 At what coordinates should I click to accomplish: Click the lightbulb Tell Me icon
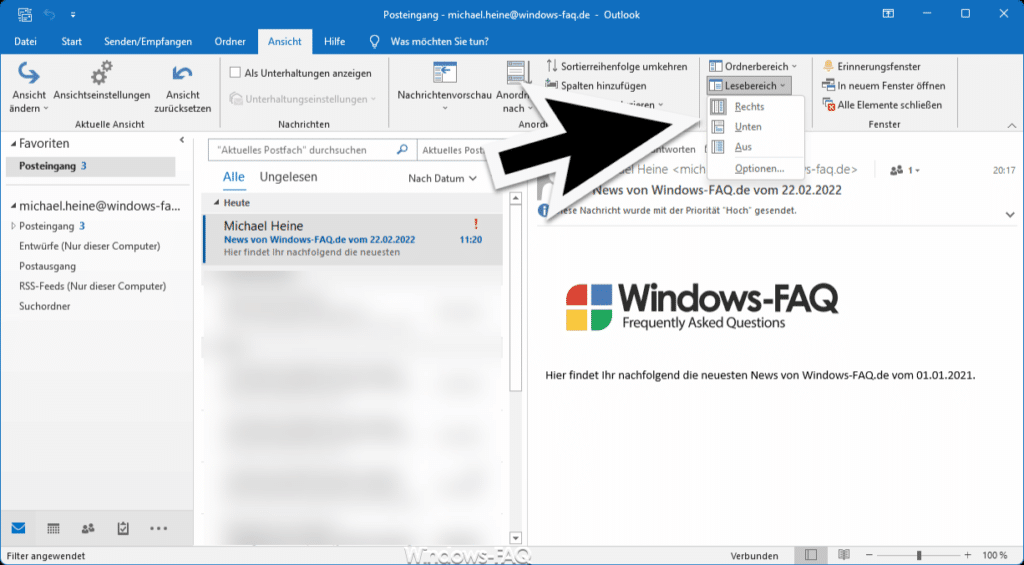click(374, 42)
